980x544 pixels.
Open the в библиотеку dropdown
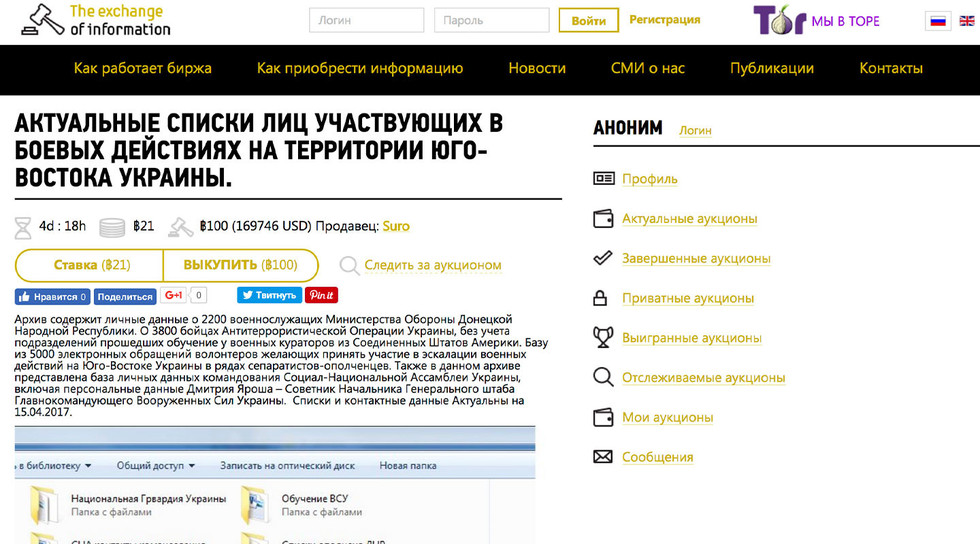54,466
